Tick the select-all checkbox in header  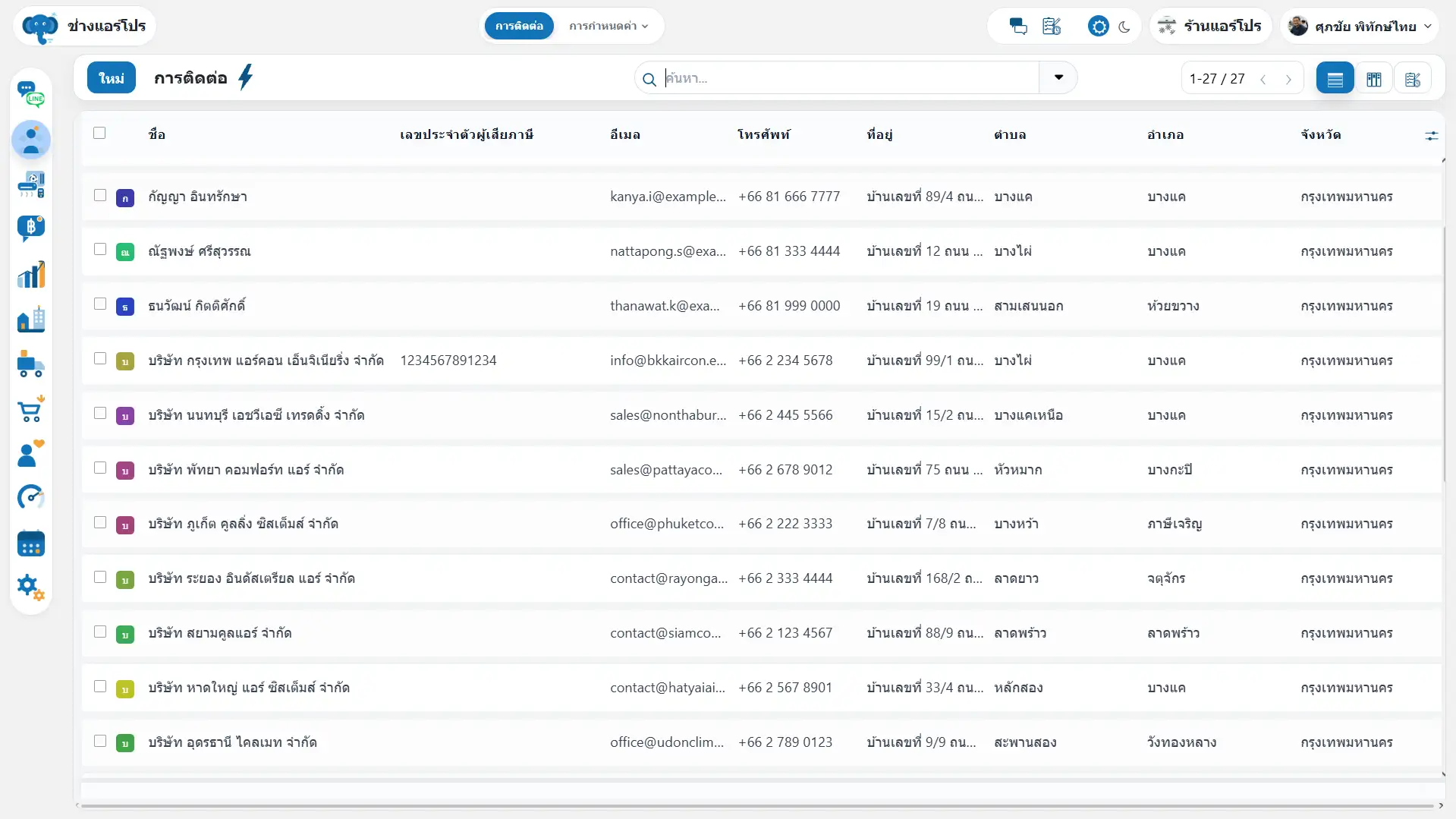(x=99, y=133)
